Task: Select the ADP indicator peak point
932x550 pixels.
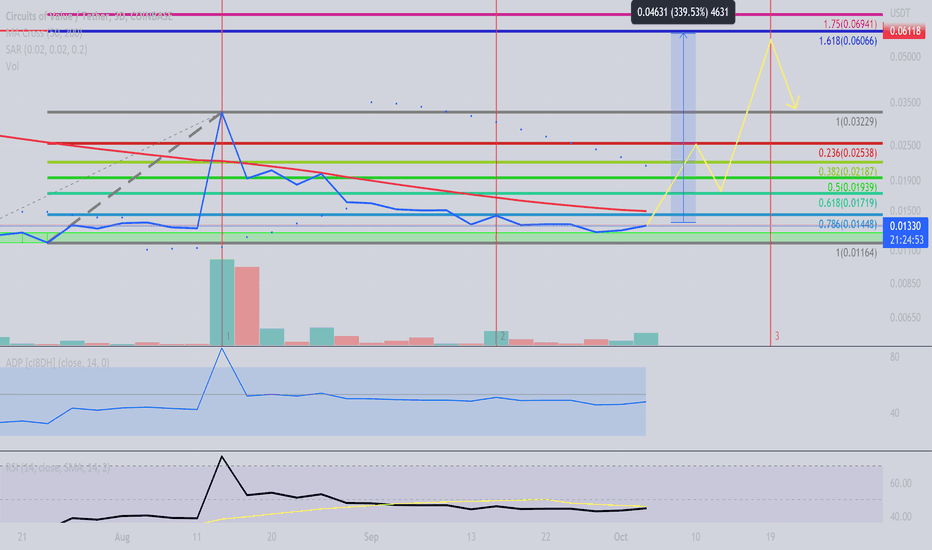Action: coord(222,349)
